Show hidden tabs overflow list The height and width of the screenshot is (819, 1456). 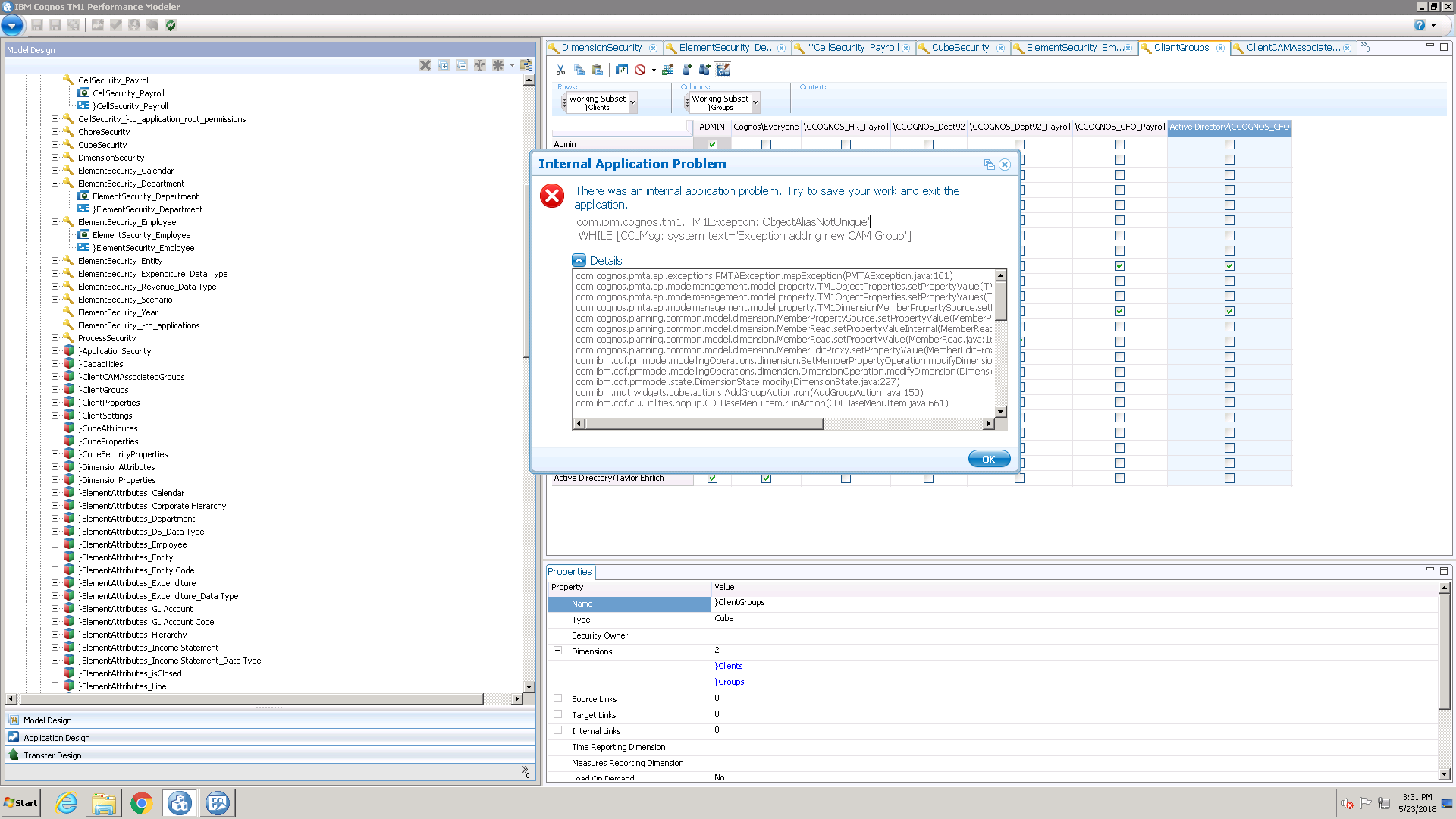click(1365, 47)
